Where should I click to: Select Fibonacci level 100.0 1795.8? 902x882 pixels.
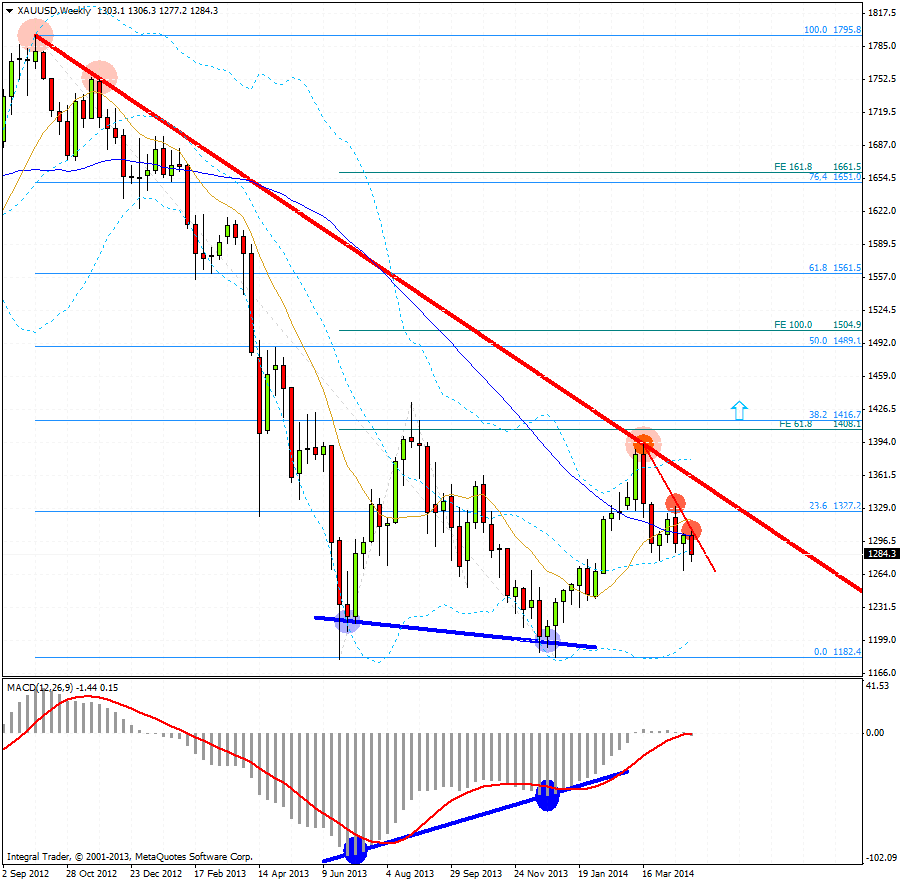(x=832, y=29)
